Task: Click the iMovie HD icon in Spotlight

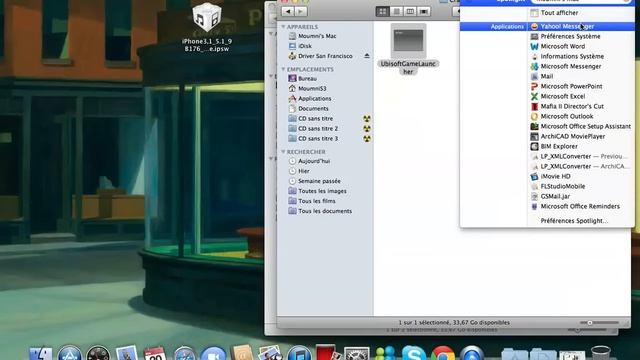Action: coord(534,176)
